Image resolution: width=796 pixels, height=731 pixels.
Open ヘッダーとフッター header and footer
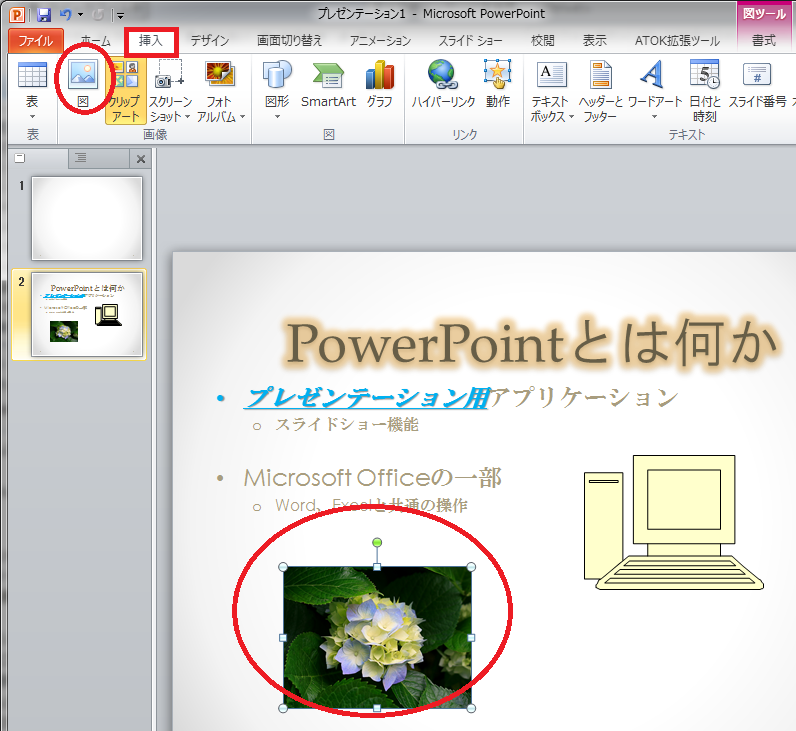click(601, 91)
